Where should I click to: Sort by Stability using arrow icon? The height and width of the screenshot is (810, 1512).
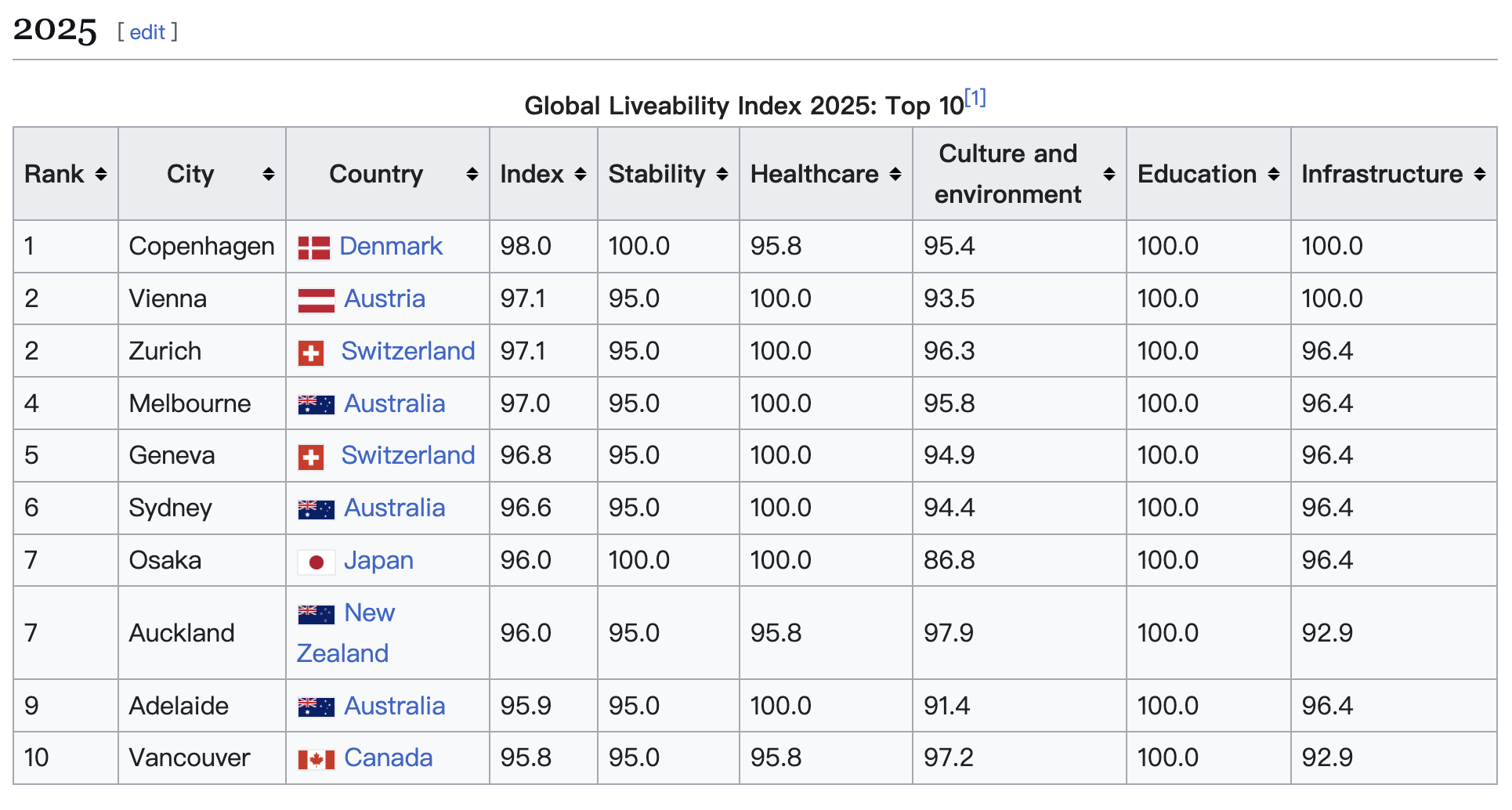tap(722, 174)
